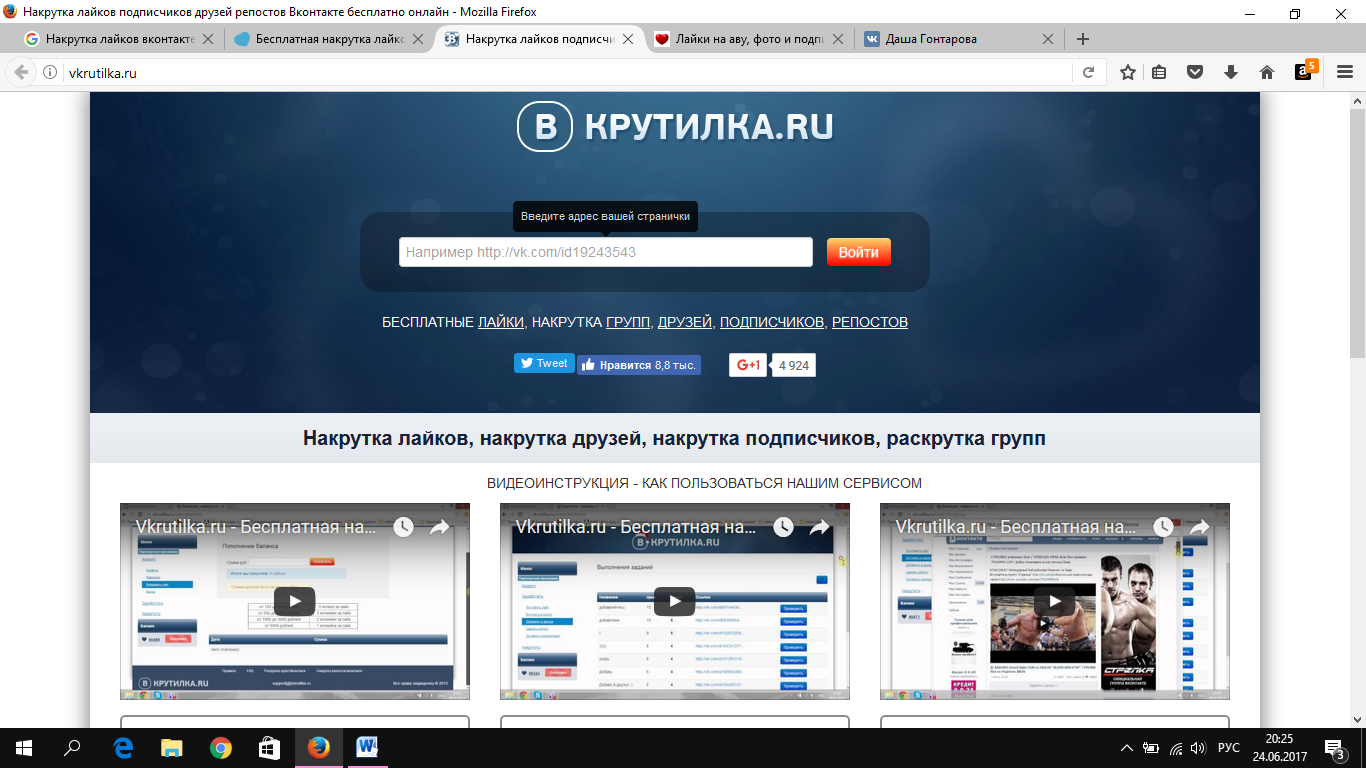Click the Tweet button
1366x768 pixels.
click(544, 363)
